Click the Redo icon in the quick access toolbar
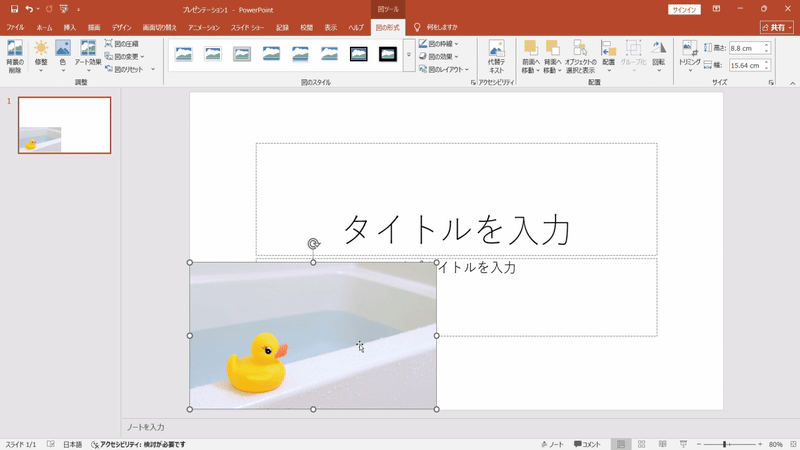Screen dimensions: 800x450 tap(49, 9)
